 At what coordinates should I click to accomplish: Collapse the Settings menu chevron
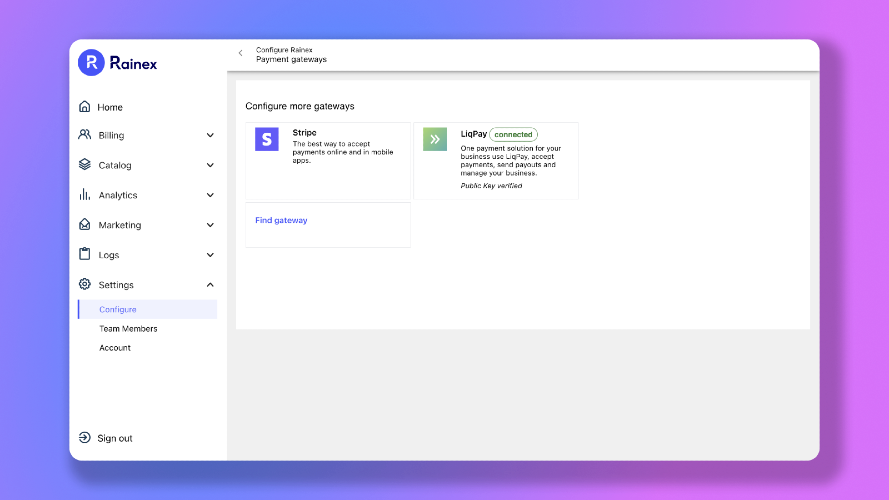(210, 285)
